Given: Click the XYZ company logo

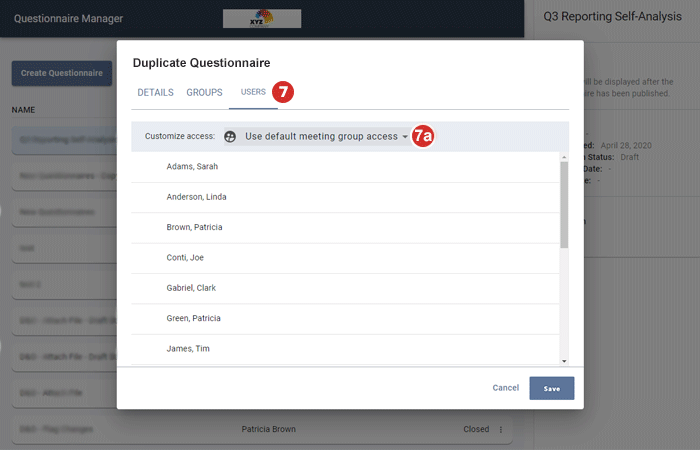Looking at the screenshot, I should click(x=262, y=18).
